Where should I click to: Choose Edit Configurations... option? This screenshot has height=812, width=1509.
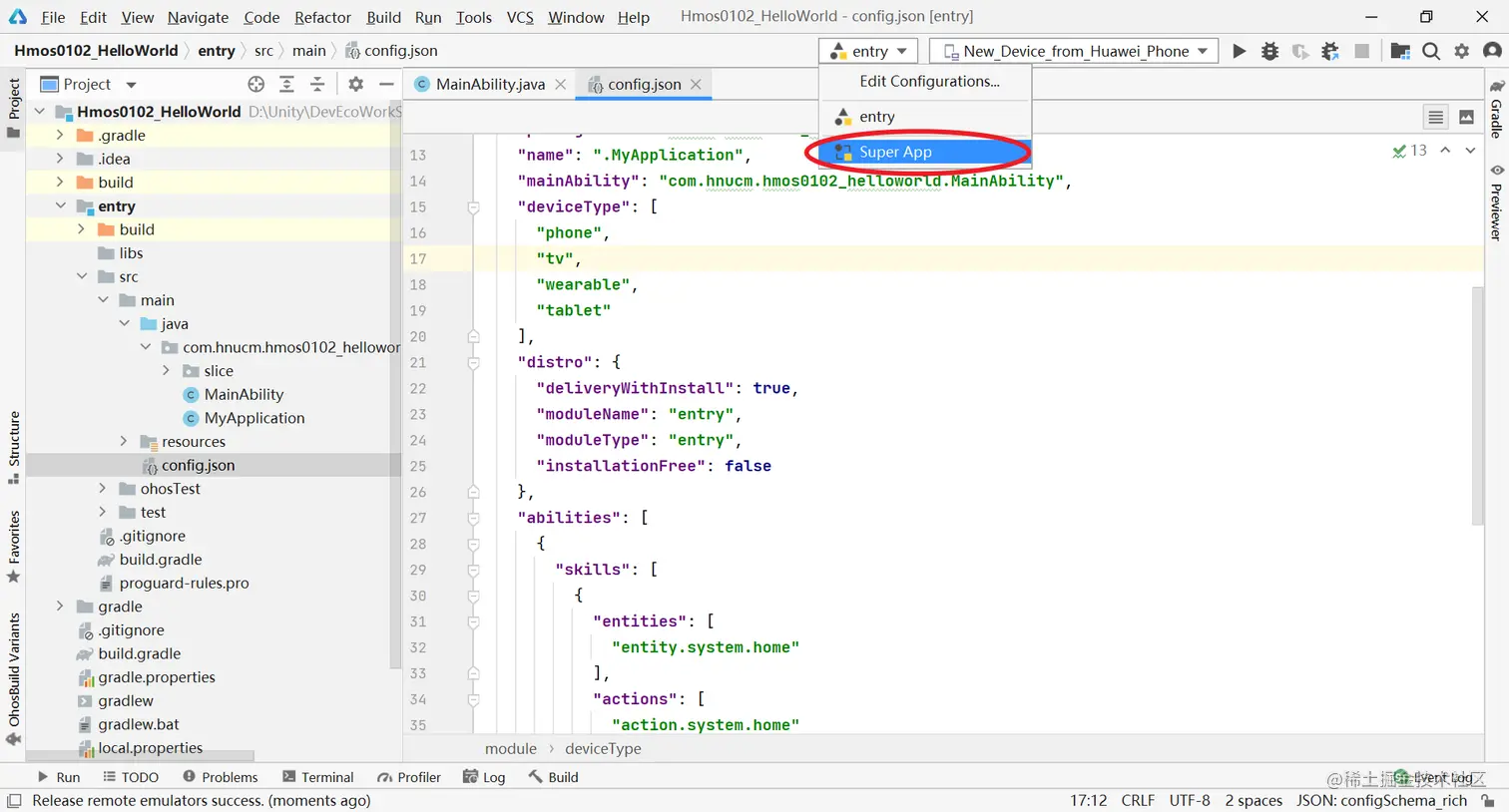925,81
